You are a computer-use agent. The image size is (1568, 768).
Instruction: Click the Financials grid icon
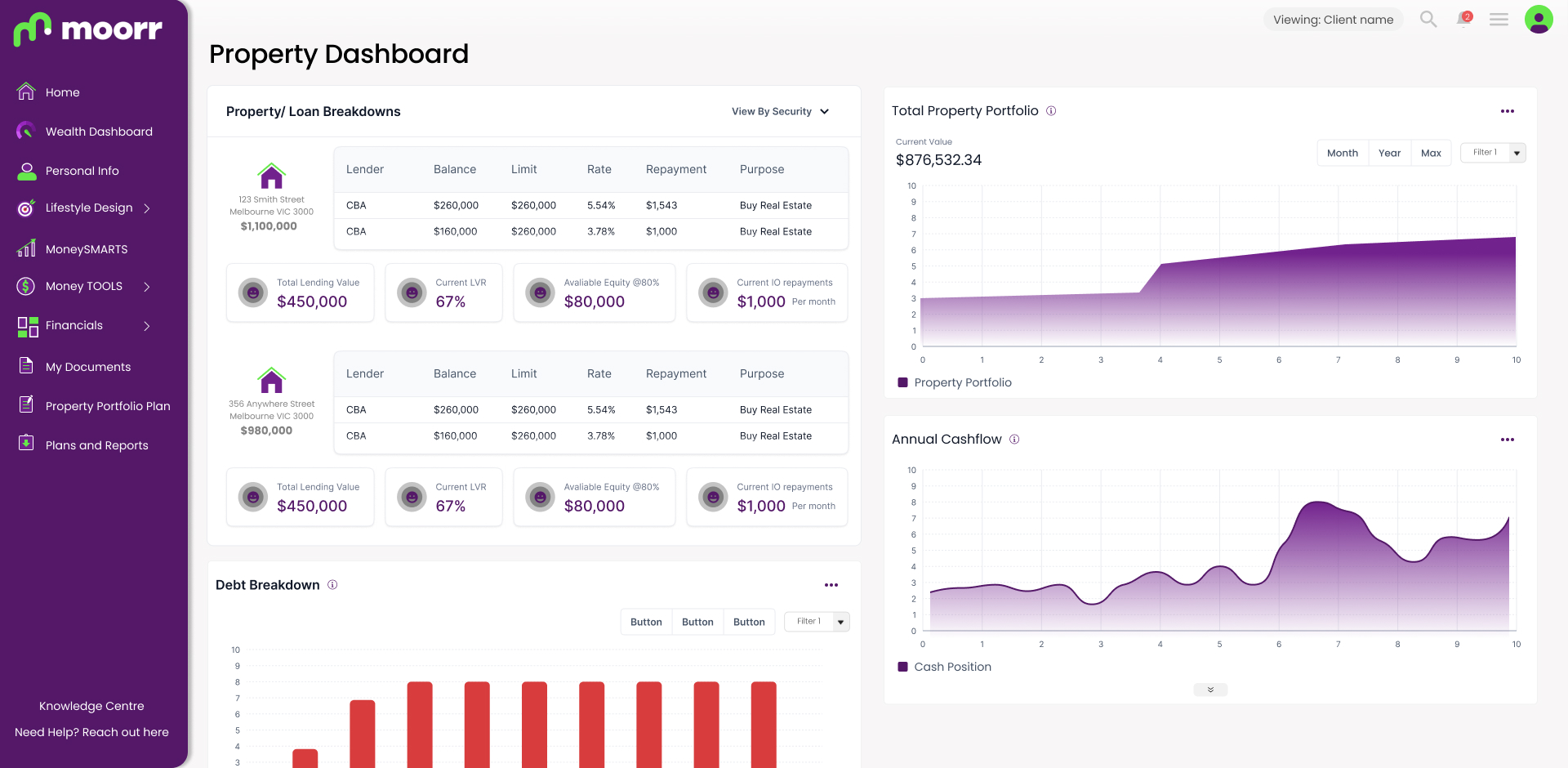point(28,327)
